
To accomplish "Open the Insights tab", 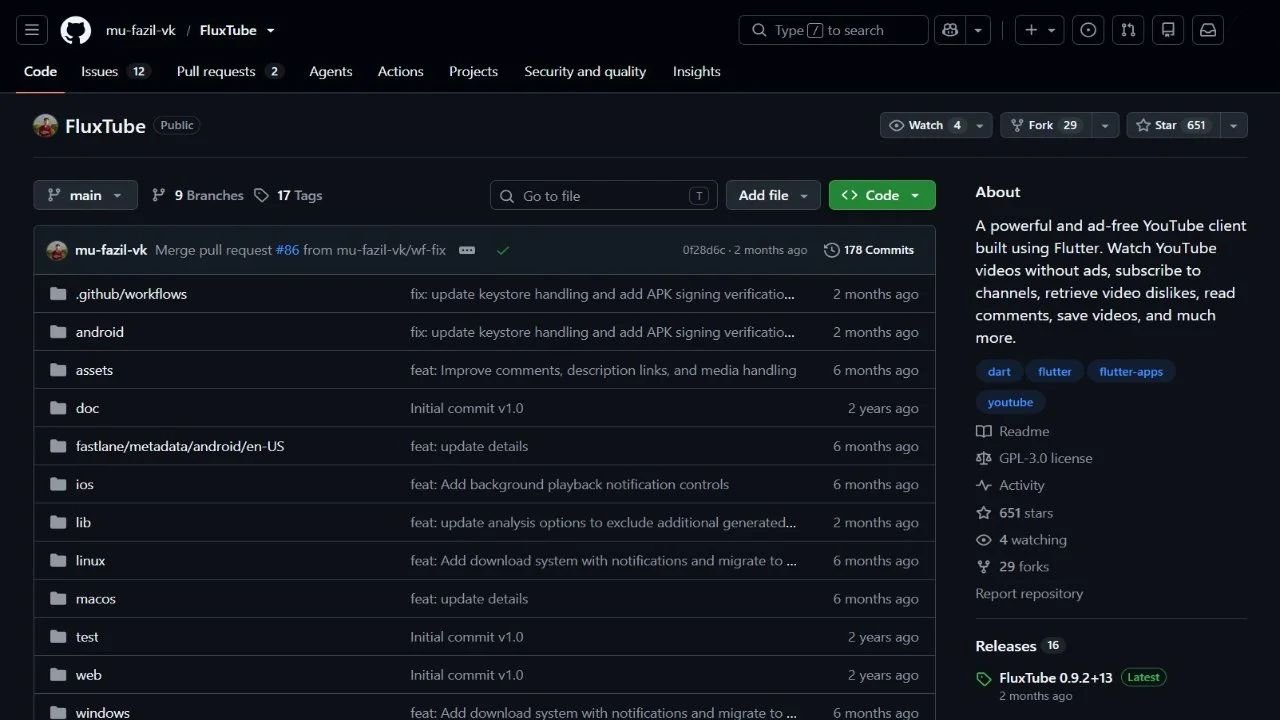I will click(697, 71).
